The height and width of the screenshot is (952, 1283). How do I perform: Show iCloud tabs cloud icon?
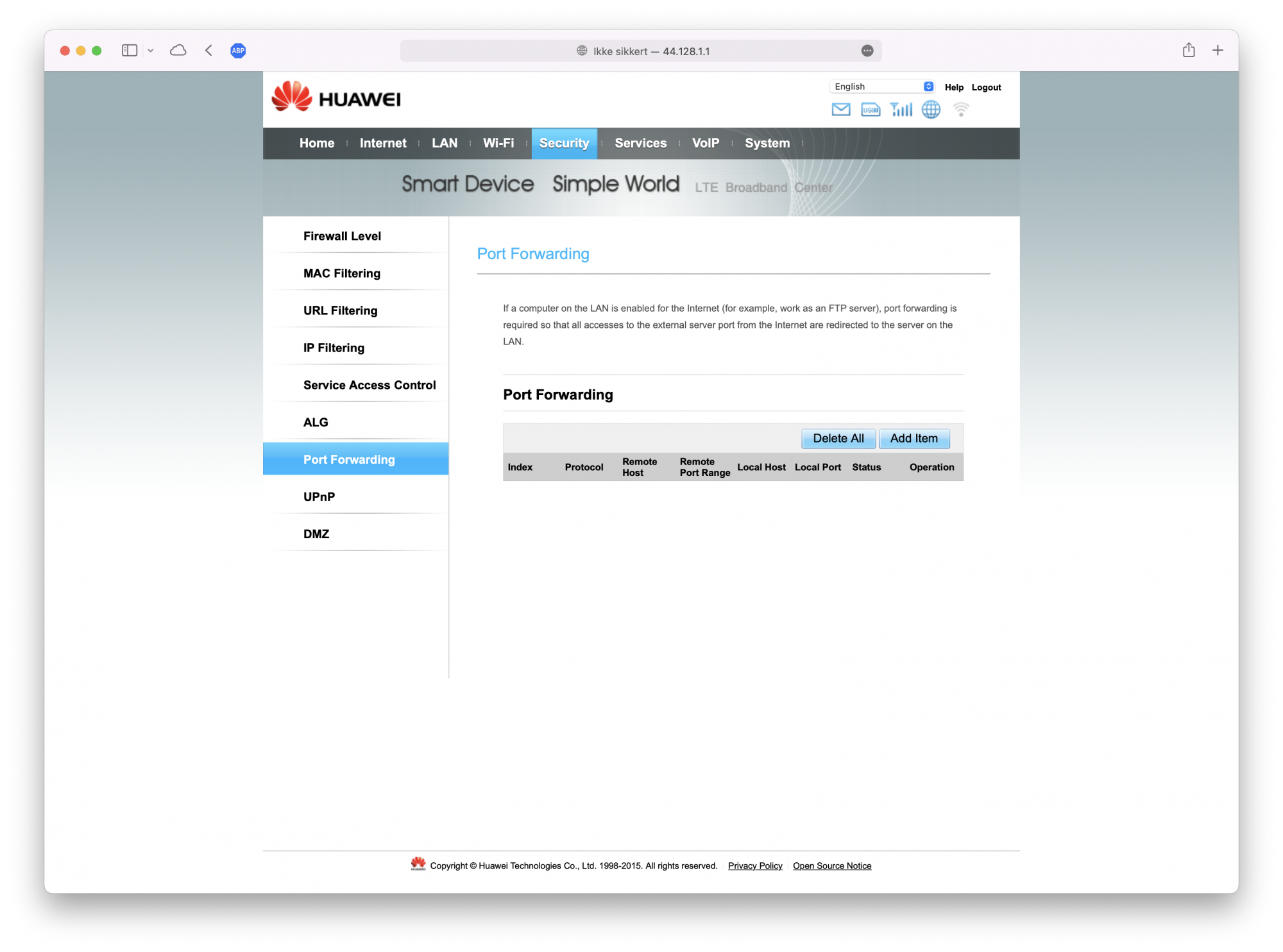pos(178,50)
